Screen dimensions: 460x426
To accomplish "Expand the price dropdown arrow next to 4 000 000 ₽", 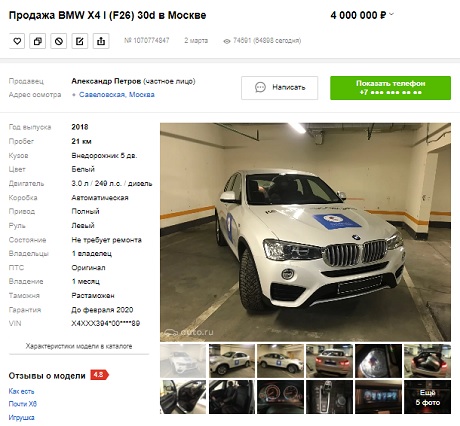I will pos(391,14).
